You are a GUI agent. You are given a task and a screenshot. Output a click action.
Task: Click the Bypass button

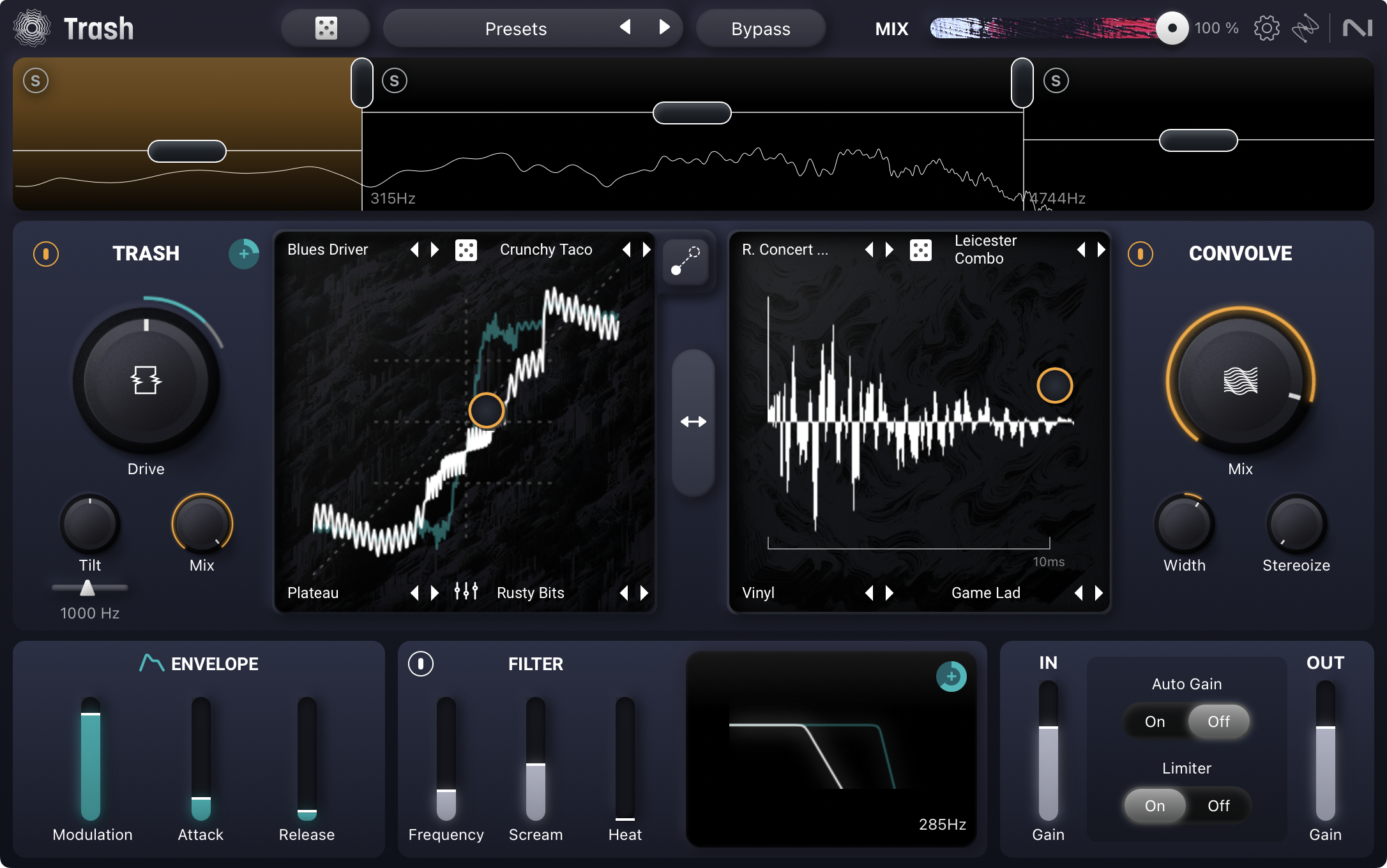click(761, 28)
